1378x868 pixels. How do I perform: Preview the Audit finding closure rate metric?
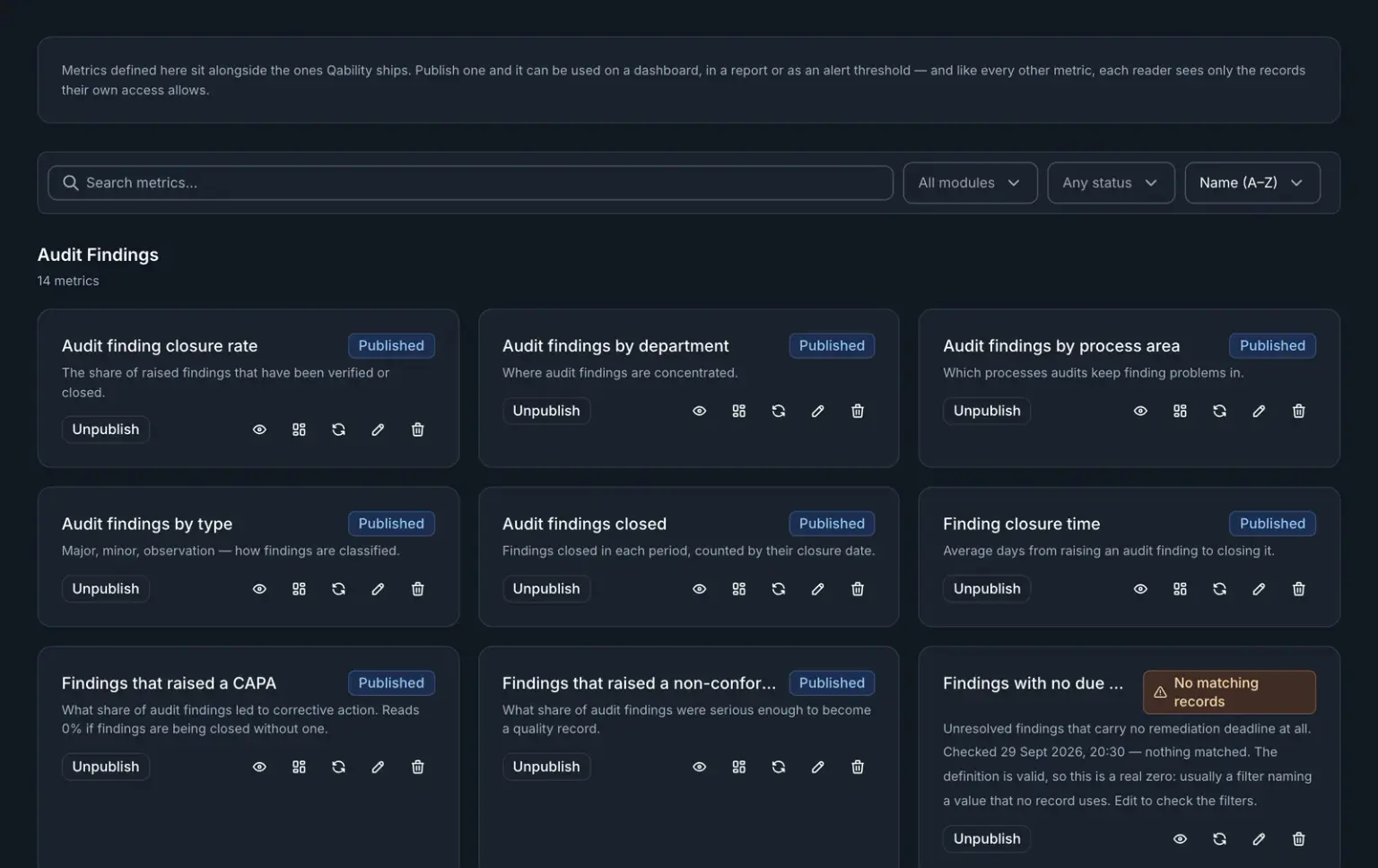point(259,430)
